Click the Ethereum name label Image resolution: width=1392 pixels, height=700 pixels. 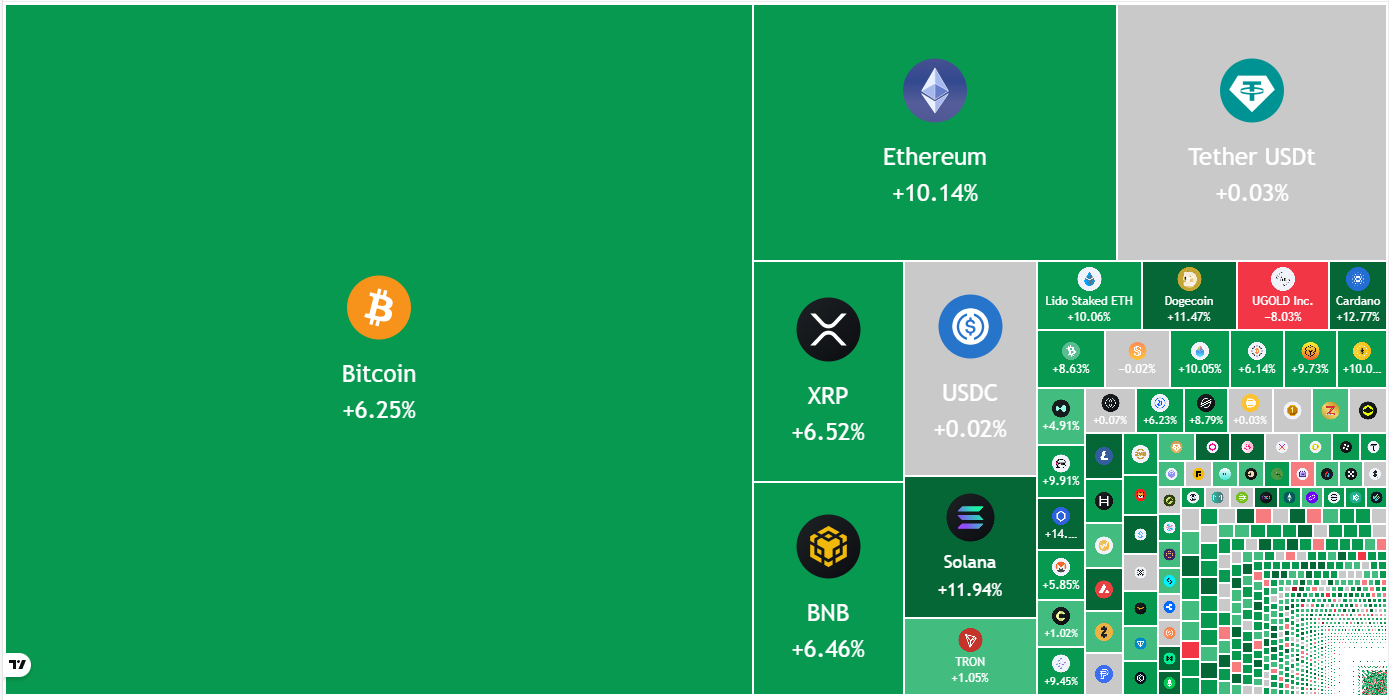[x=934, y=157]
